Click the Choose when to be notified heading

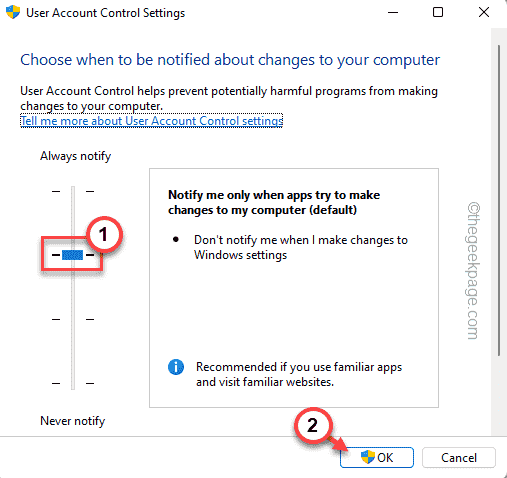coord(230,60)
